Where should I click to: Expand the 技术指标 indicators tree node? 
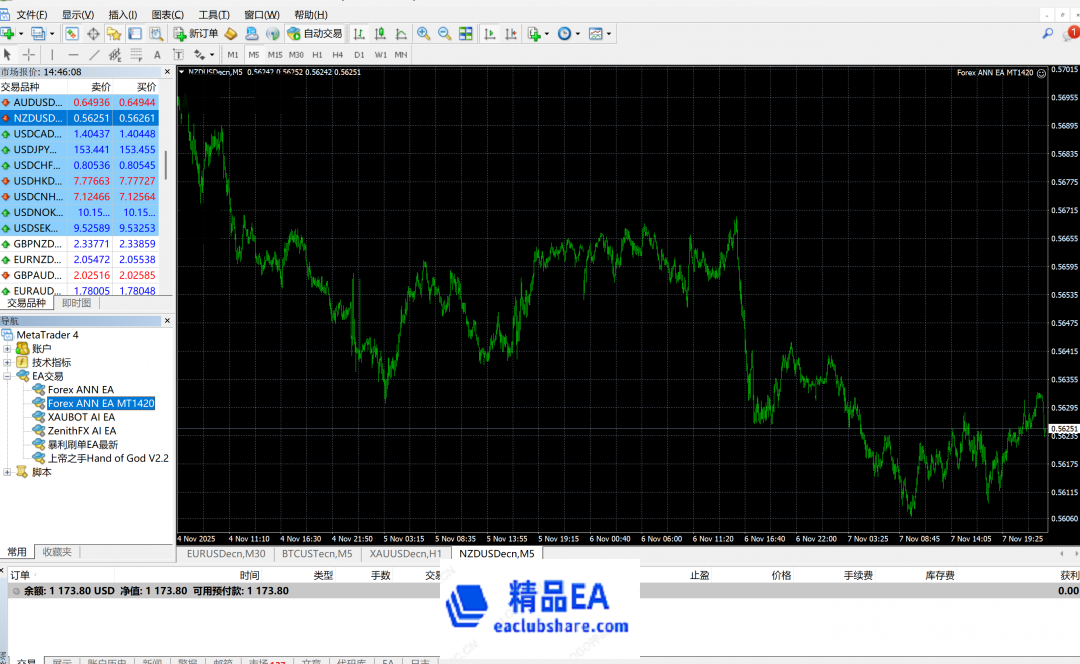8,362
